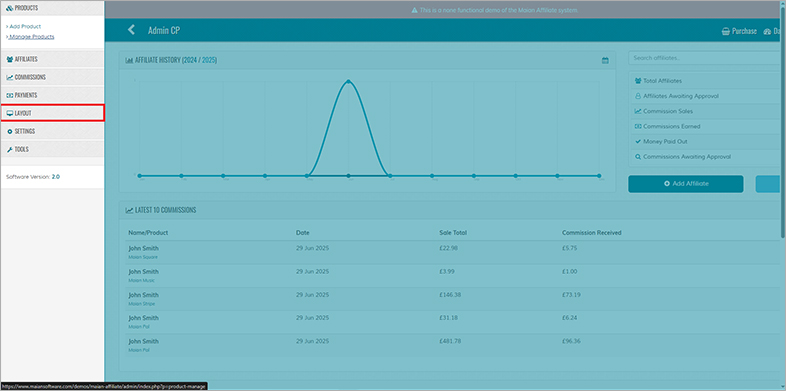This screenshot has height=391, width=786.
Task: Open John Smith on Maian Music row
Action: click(143, 272)
